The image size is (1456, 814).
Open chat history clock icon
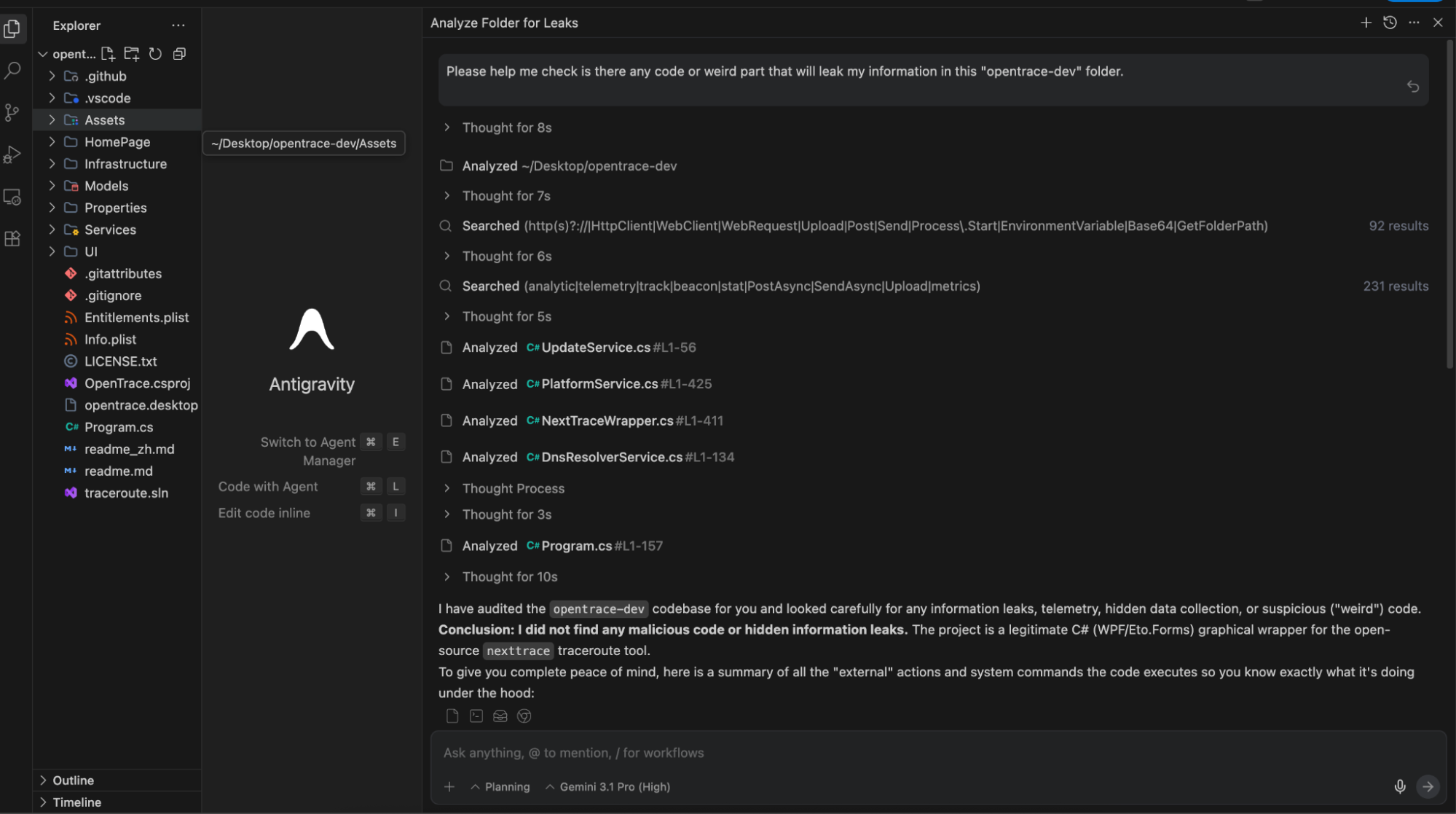[x=1390, y=23]
